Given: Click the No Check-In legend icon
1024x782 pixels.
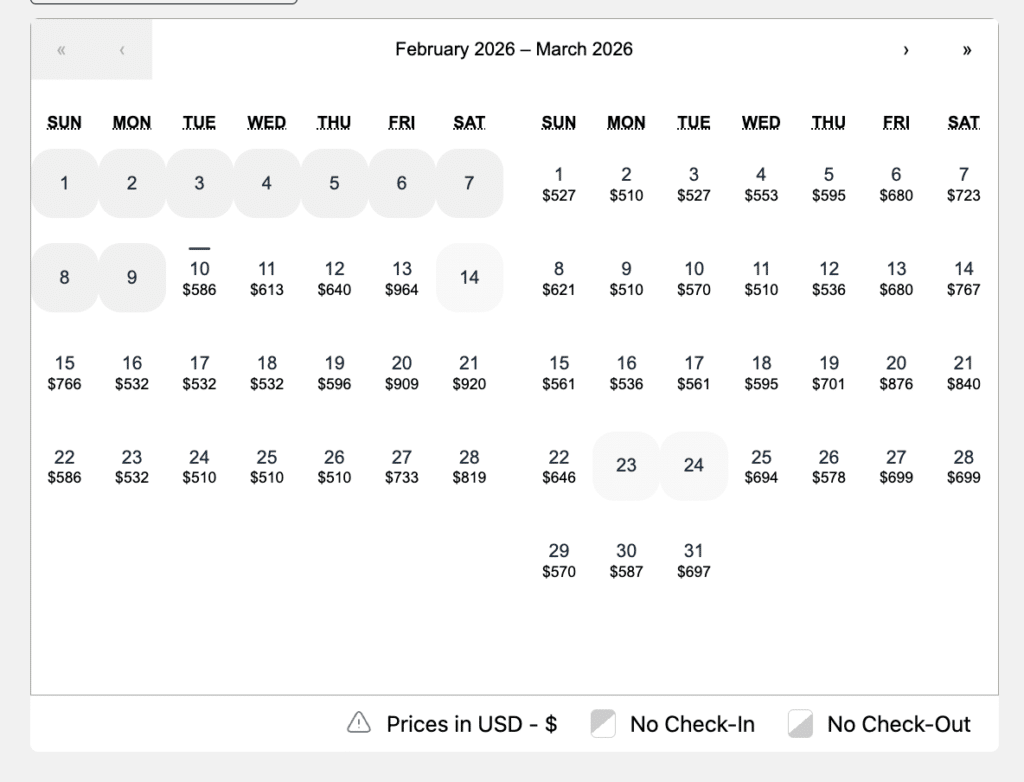Looking at the screenshot, I should [603, 723].
